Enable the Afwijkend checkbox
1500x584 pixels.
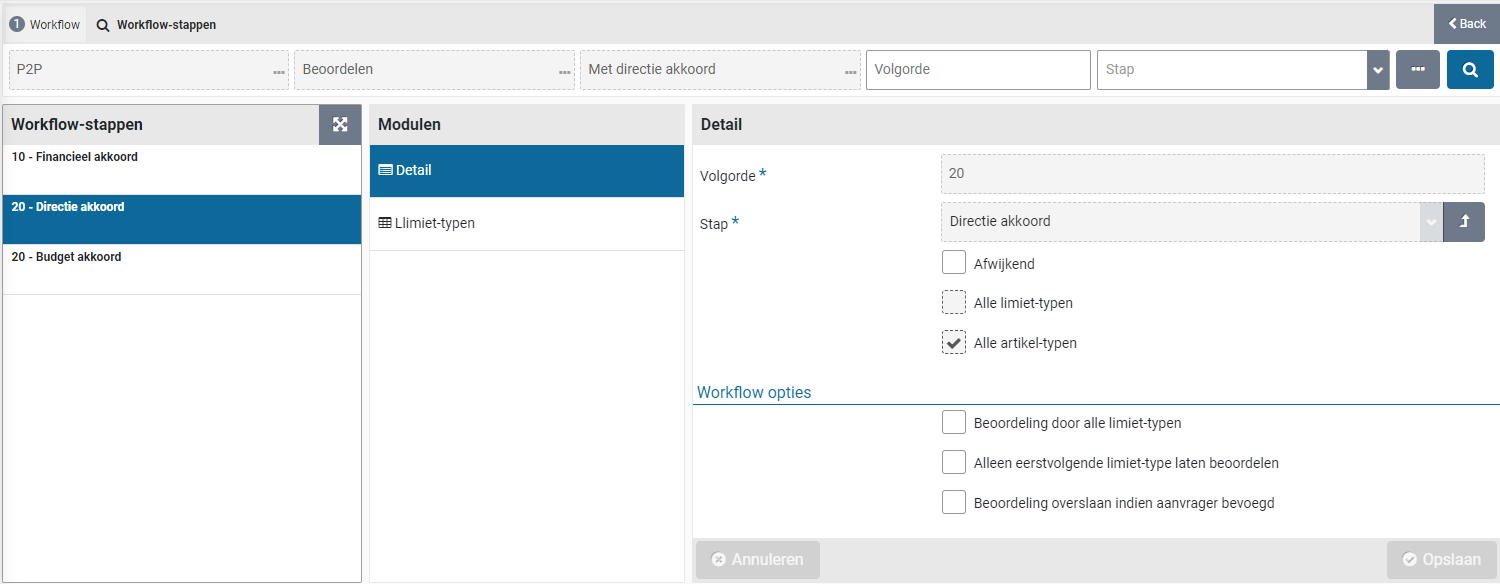tap(954, 263)
